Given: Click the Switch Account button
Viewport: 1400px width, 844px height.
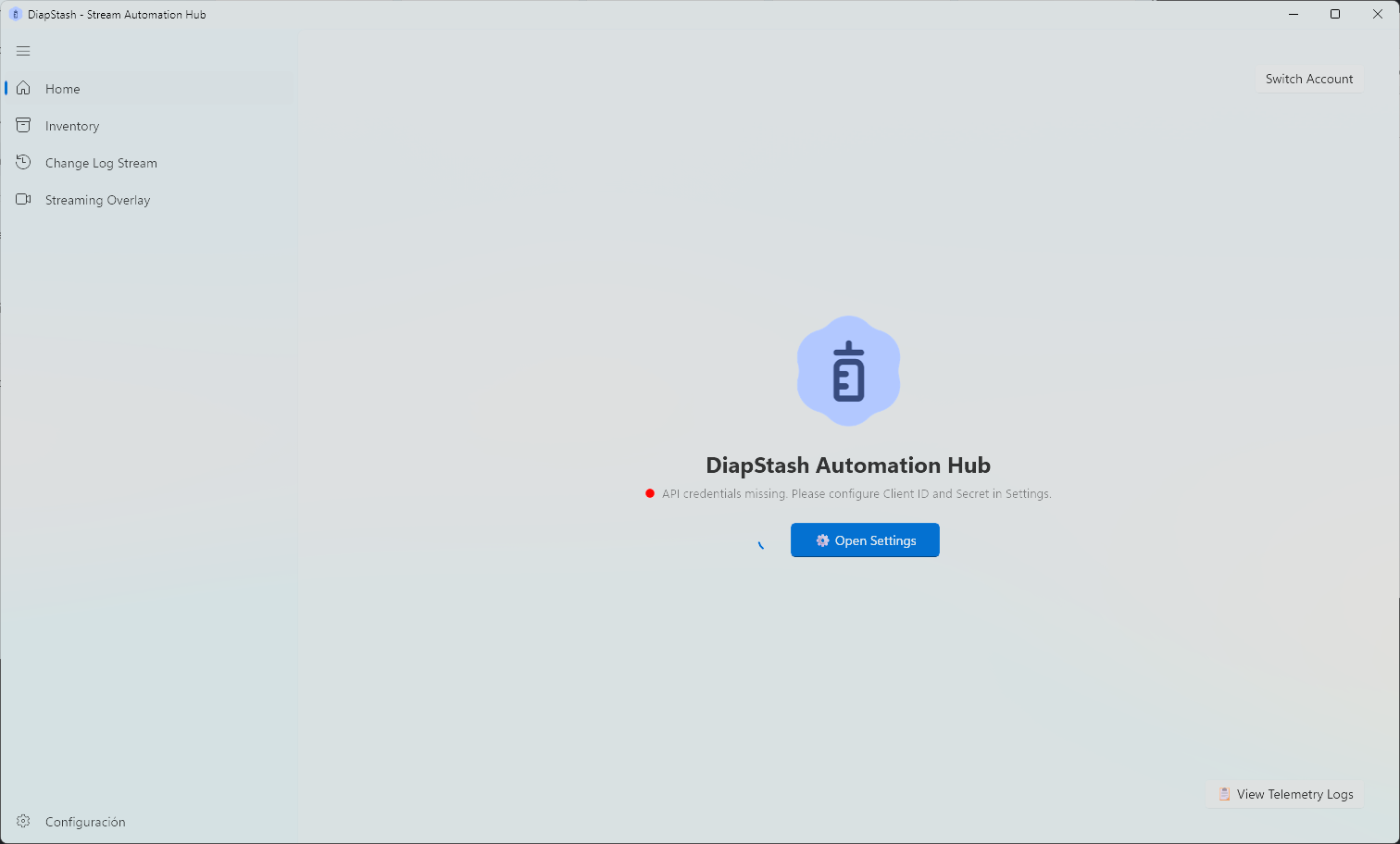Looking at the screenshot, I should 1309,79.
